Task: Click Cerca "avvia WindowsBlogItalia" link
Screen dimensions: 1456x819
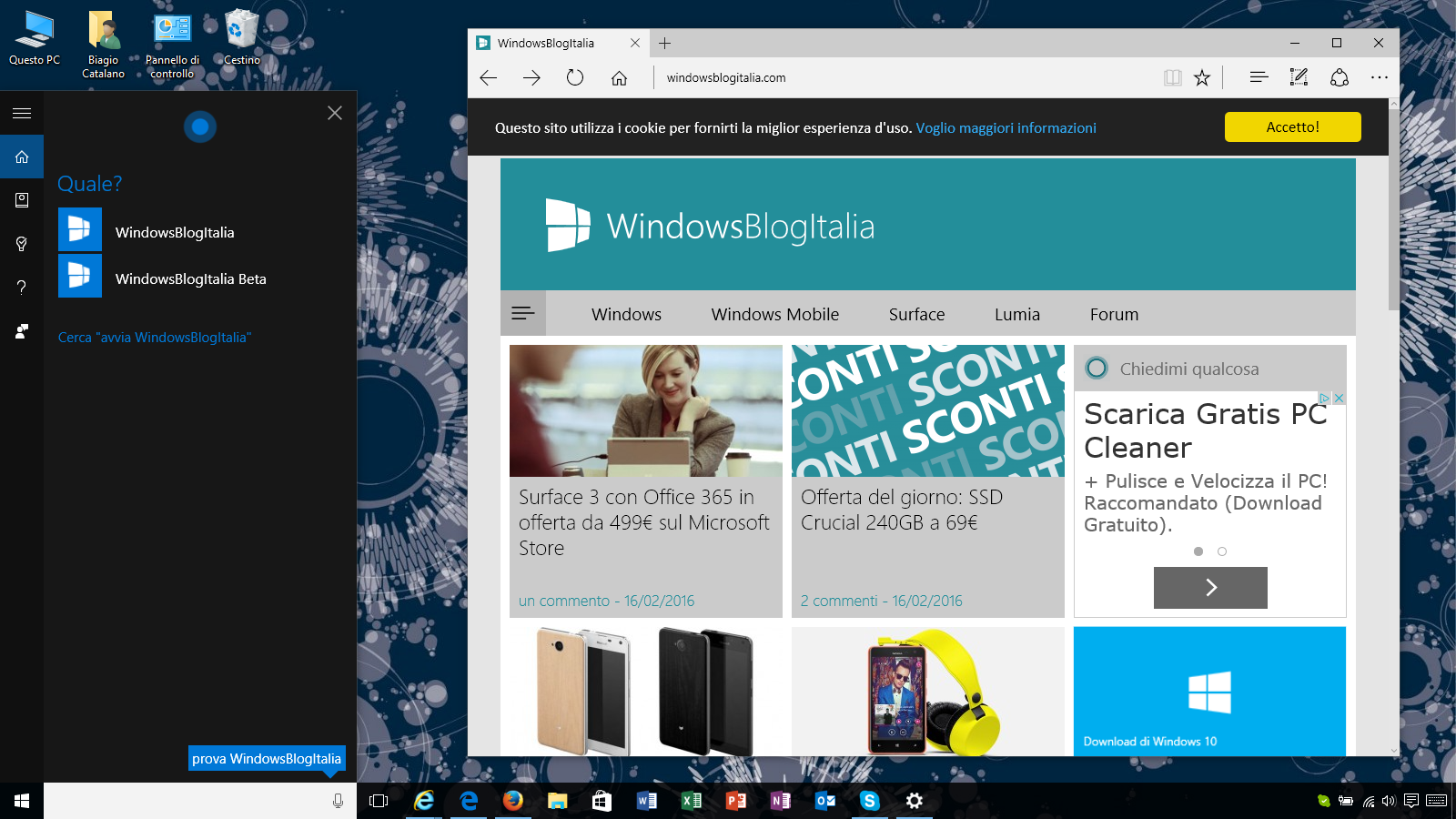Action: click(155, 338)
